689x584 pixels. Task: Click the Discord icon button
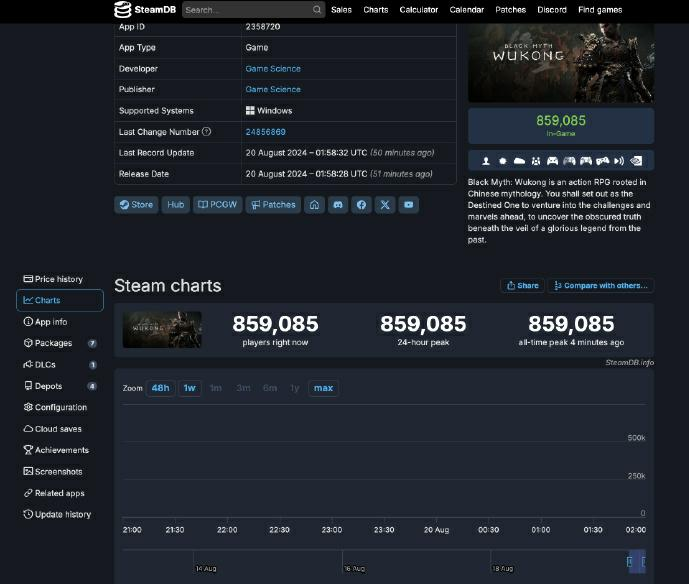(338, 205)
